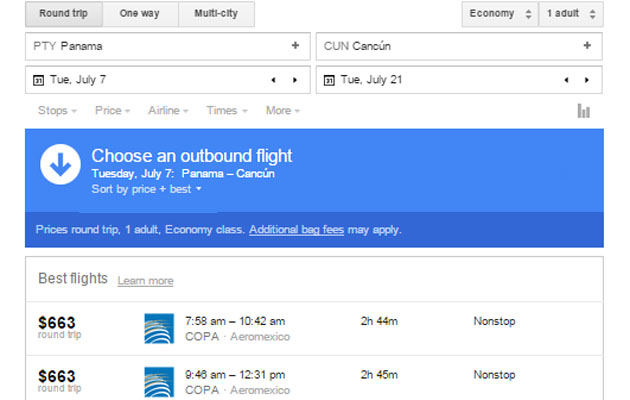Select the Round trip option
Viewport: 630px width, 400px height.
coord(64,14)
